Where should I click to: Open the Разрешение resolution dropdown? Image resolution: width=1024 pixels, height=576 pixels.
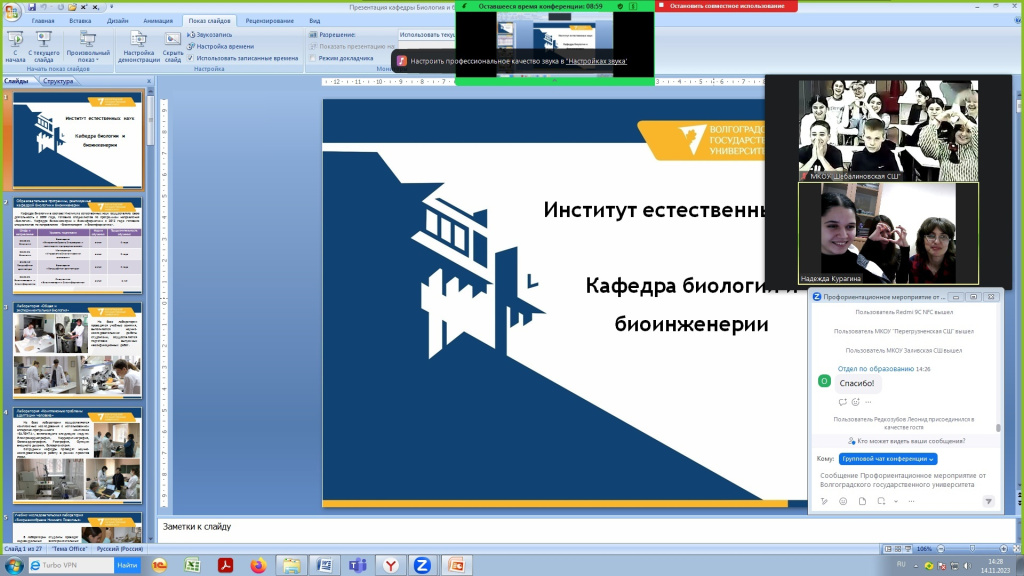click(x=426, y=35)
